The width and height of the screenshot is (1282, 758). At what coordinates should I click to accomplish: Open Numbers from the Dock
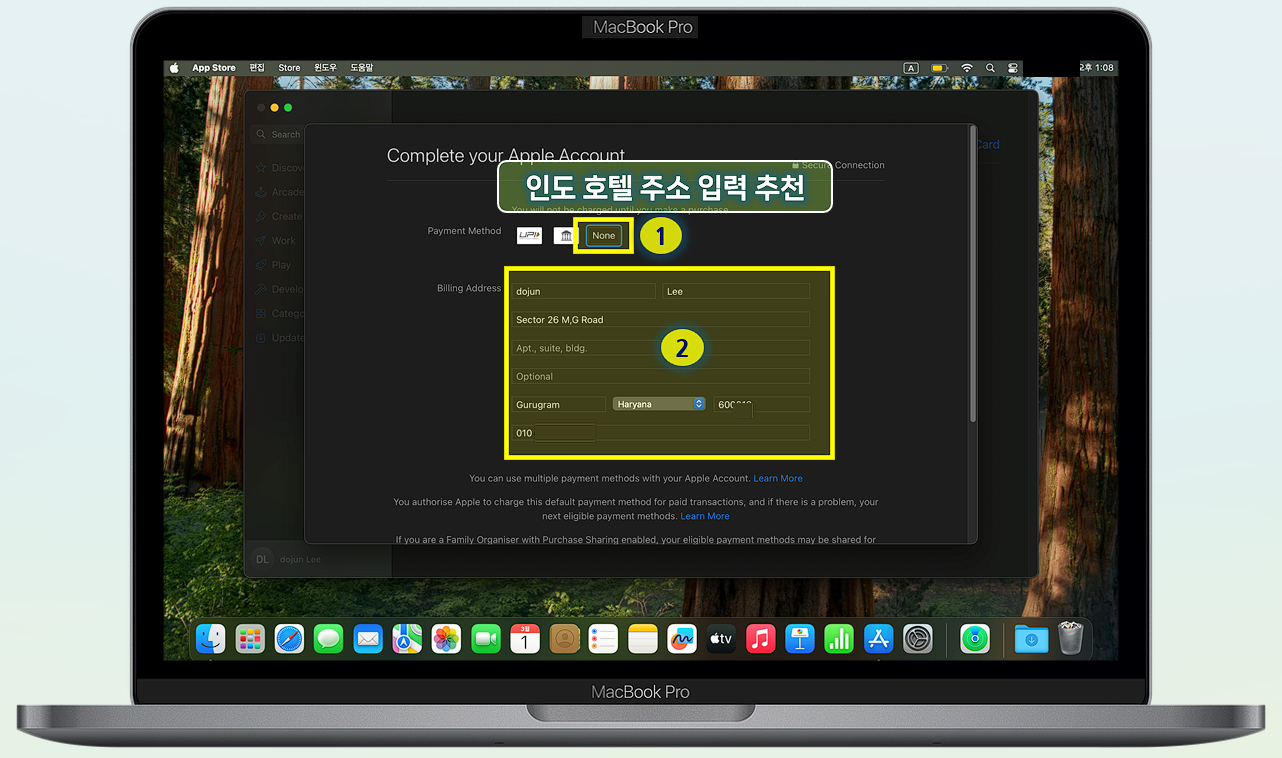tap(839, 638)
